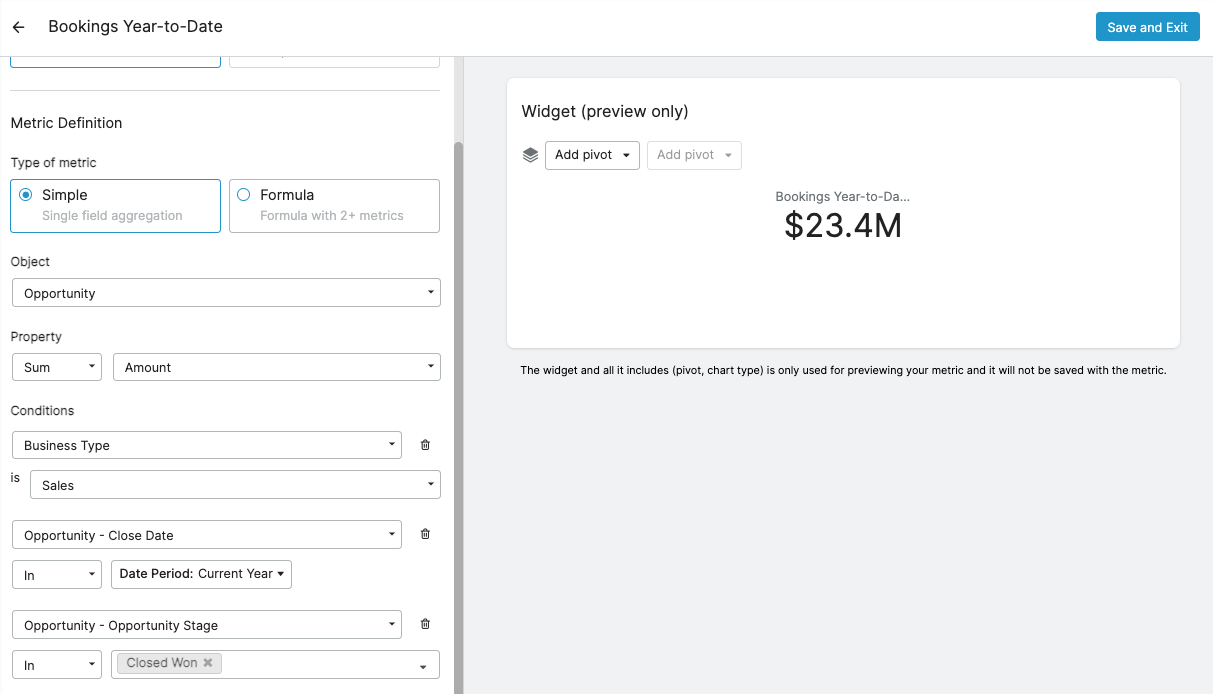Remove the Closed Won tag
Image resolution: width=1213 pixels, height=694 pixels.
(x=208, y=663)
